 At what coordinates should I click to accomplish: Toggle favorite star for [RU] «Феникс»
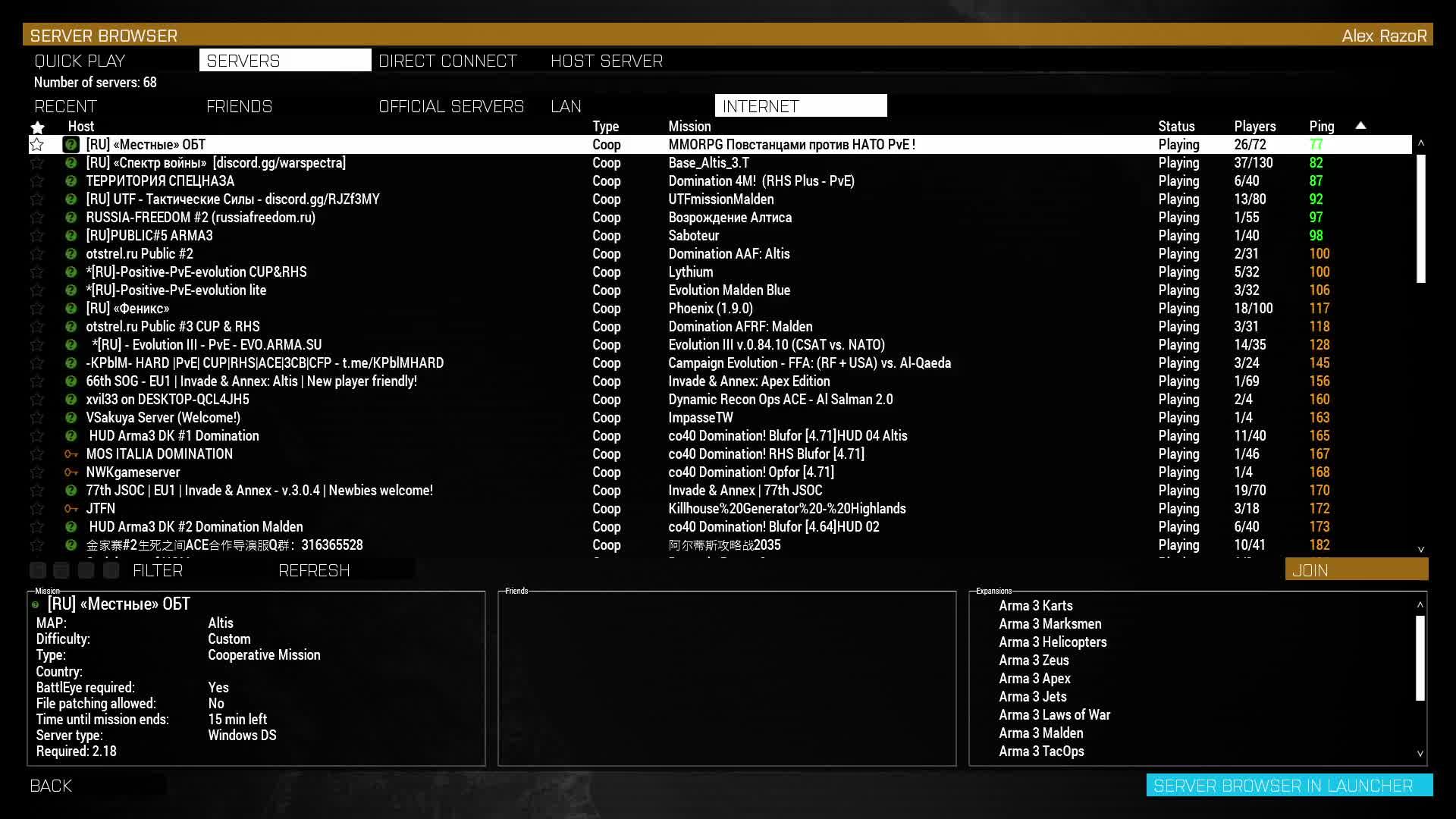coord(36,309)
